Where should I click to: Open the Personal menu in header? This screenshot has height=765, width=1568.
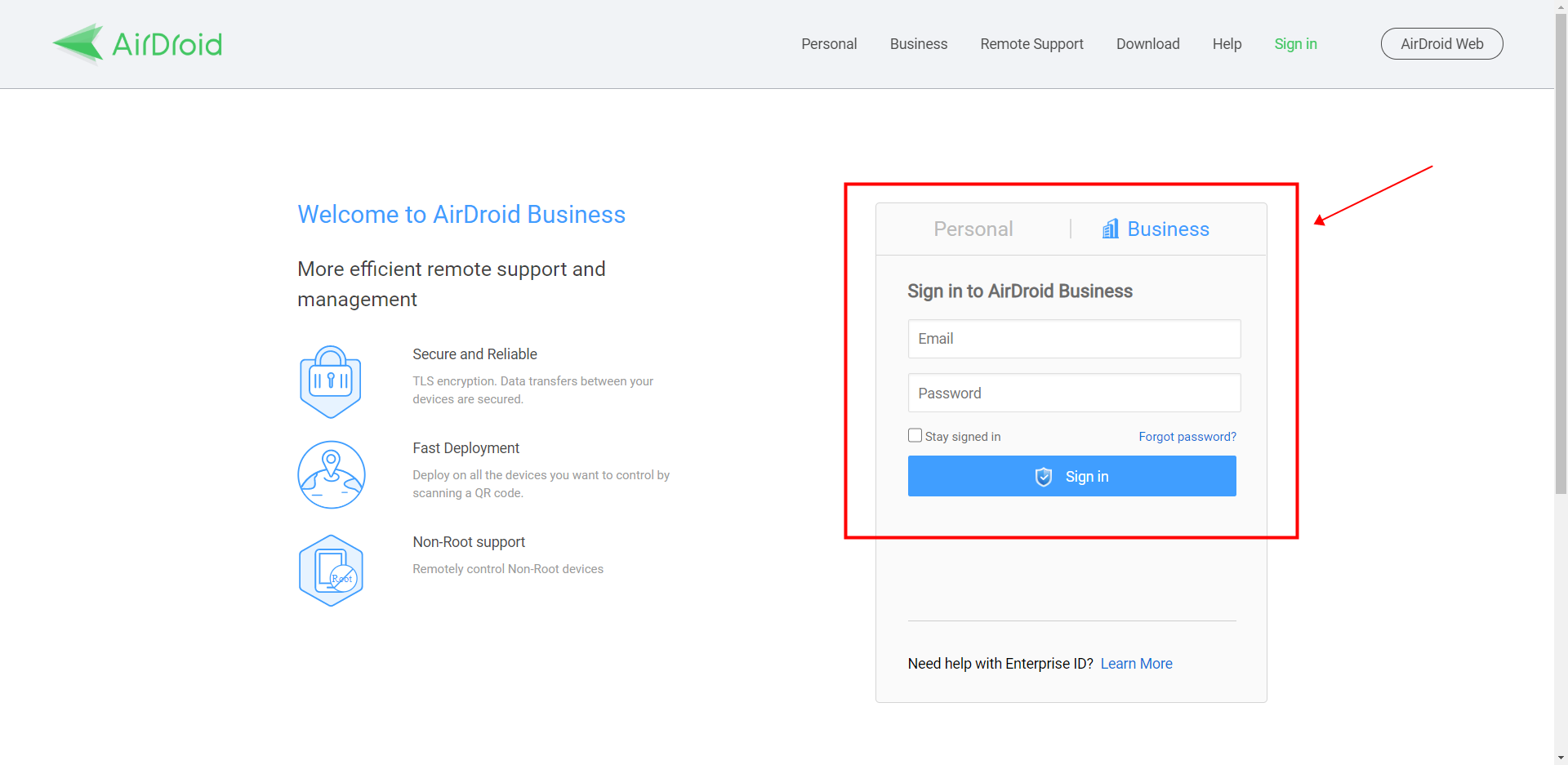[x=829, y=44]
